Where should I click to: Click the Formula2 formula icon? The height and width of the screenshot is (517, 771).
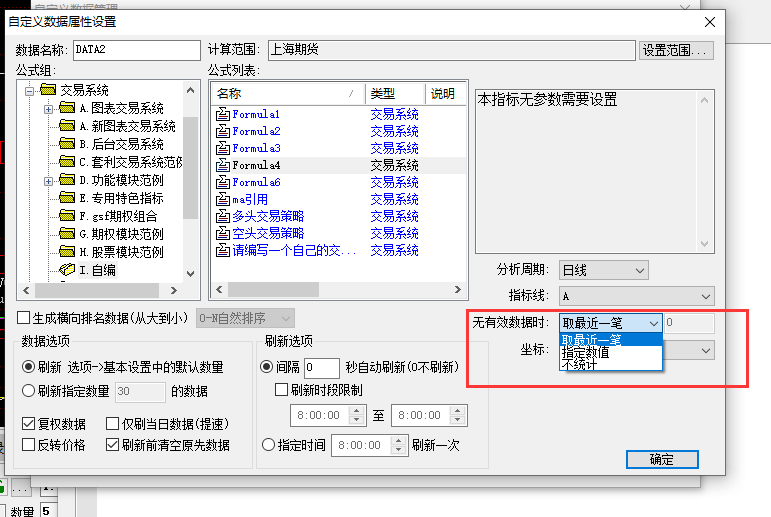[x=223, y=131]
